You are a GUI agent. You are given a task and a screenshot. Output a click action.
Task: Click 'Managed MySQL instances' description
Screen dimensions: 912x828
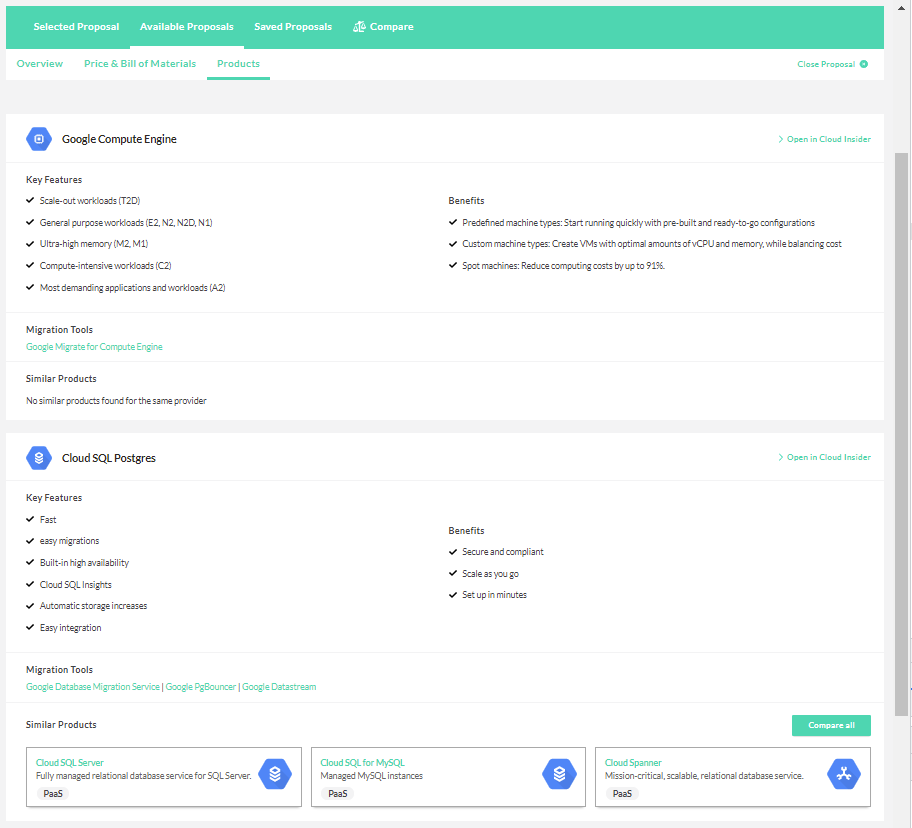click(371, 776)
